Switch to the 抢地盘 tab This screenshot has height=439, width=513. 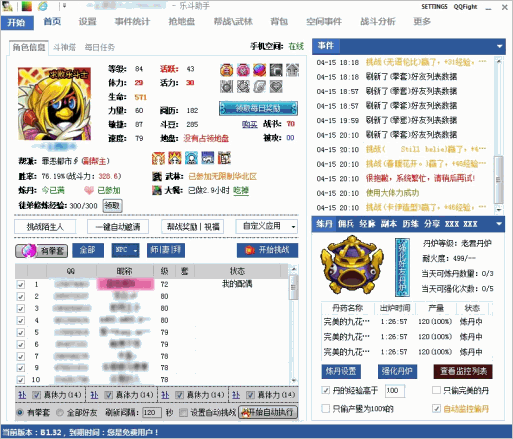[182, 22]
